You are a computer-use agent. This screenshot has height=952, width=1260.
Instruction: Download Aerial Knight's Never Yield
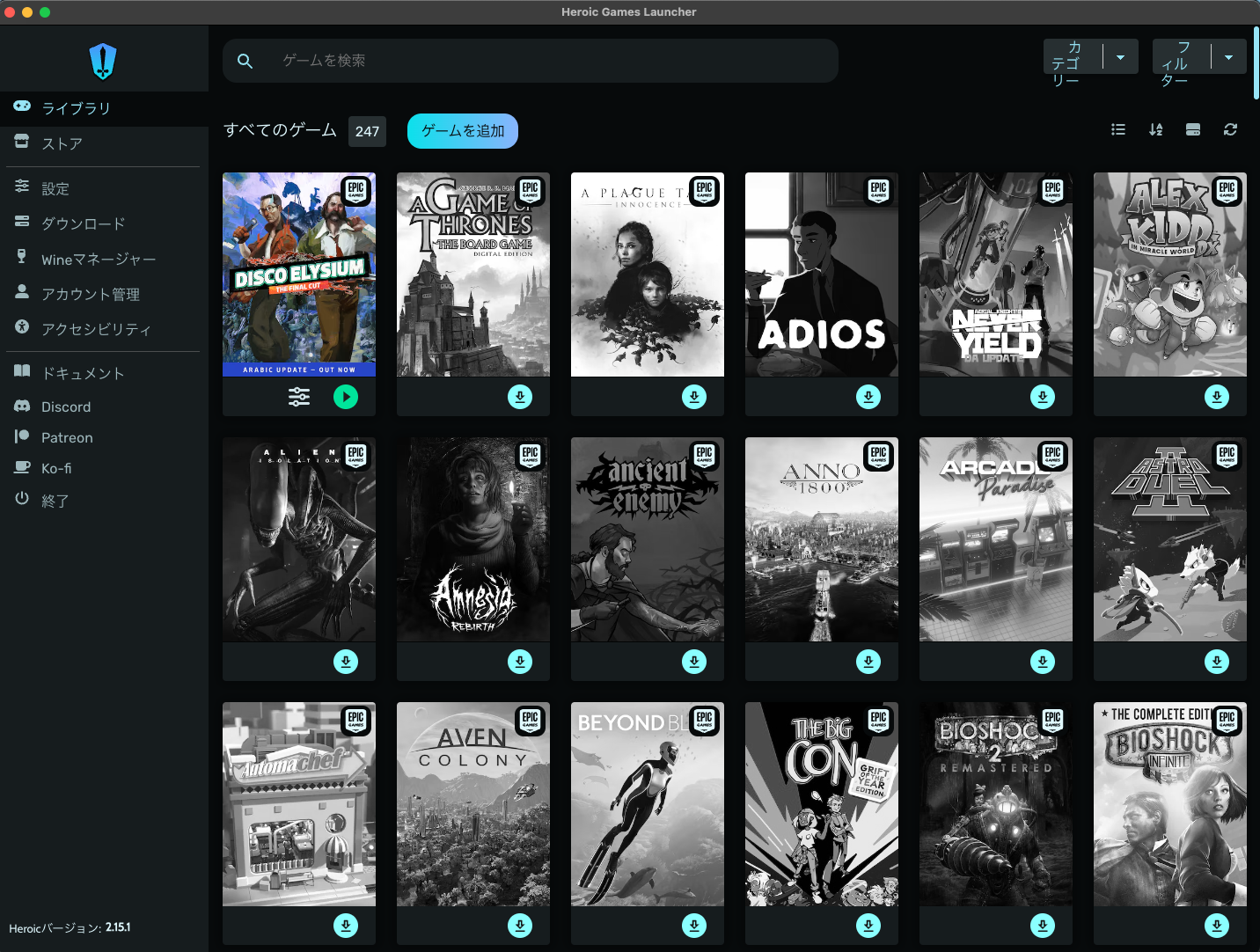pos(1043,397)
